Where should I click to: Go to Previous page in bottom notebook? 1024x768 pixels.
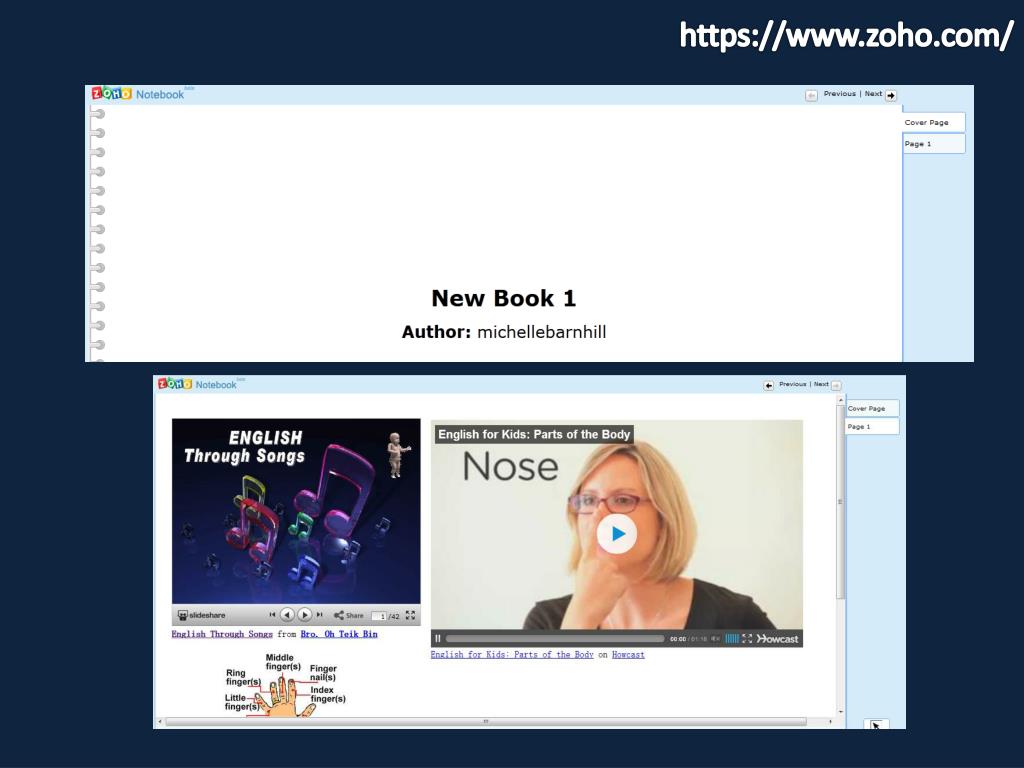click(x=792, y=384)
